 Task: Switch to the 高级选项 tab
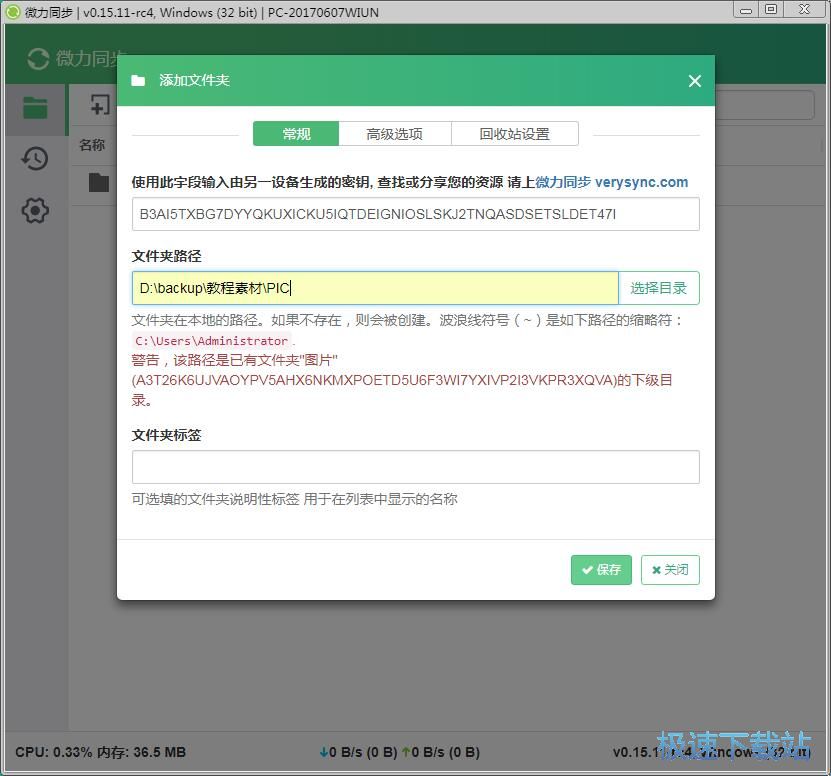click(395, 134)
